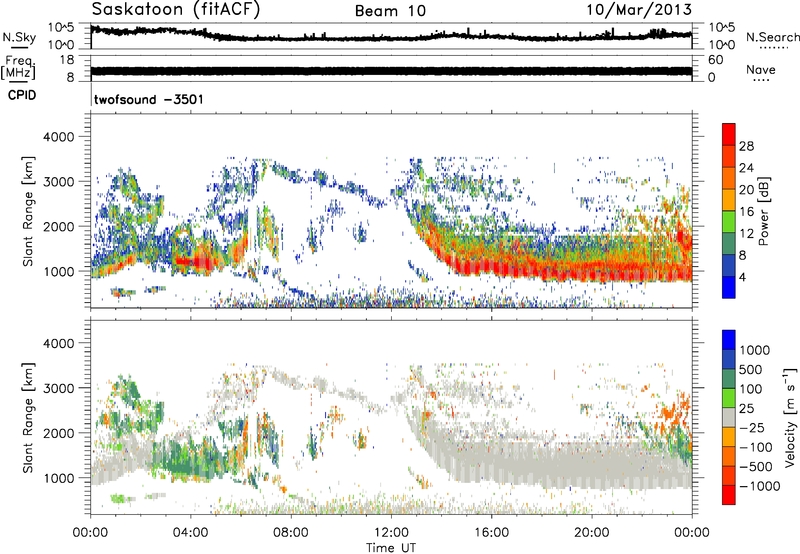Image resolution: width=800 pixels, height=554 pixels.
Task: Click the 'Beam 10' label
Action: (x=390, y=11)
